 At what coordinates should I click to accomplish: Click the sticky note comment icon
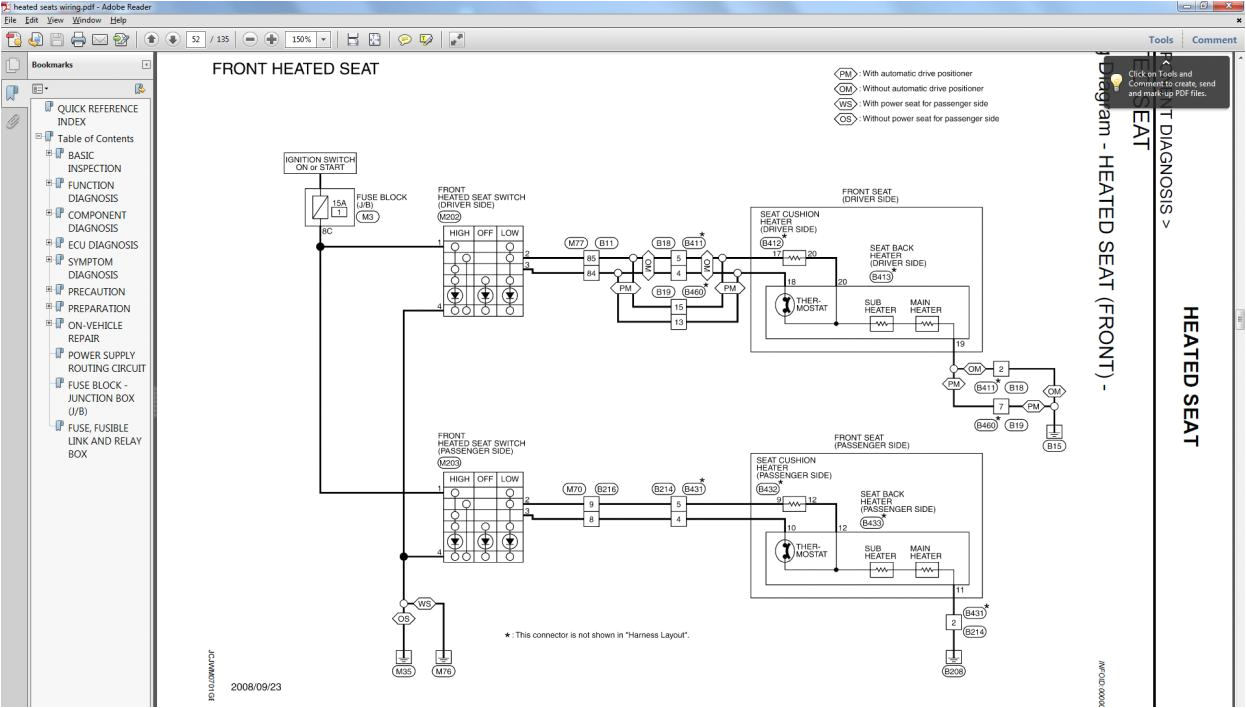(404, 39)
